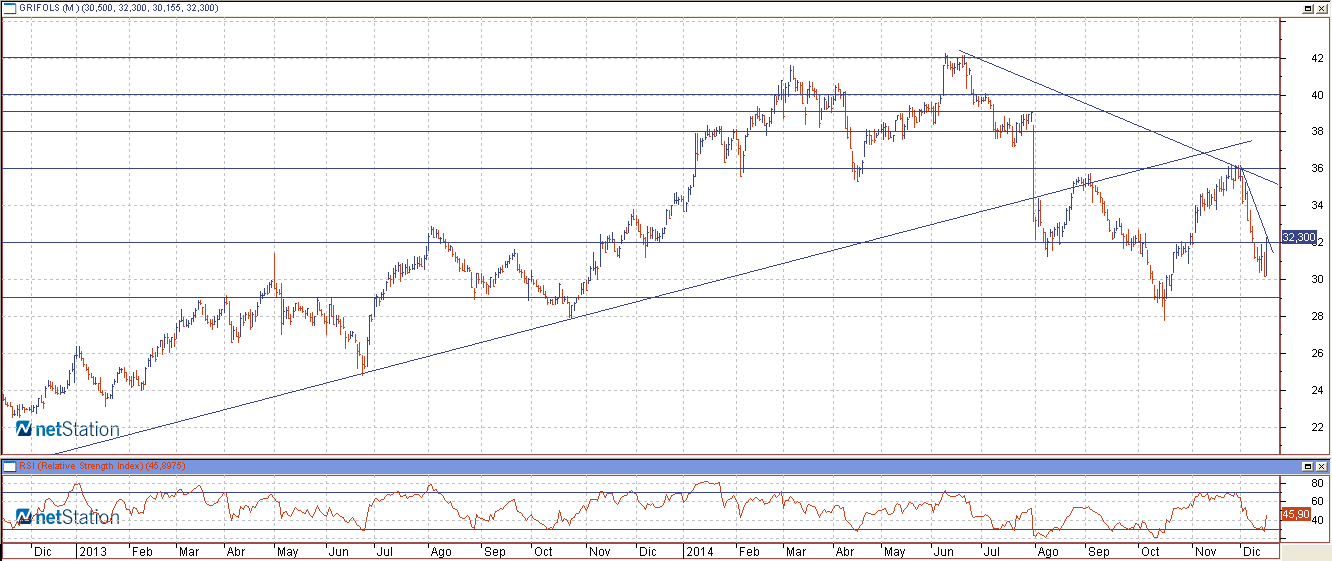Click the RSI (Relative Strength Index) title
This screenshot has height=561, width=1332.
click(80, 466)
